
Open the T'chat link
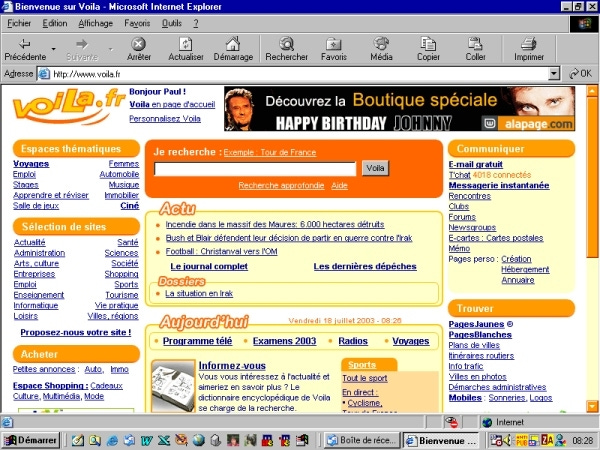tap(459, 175)
